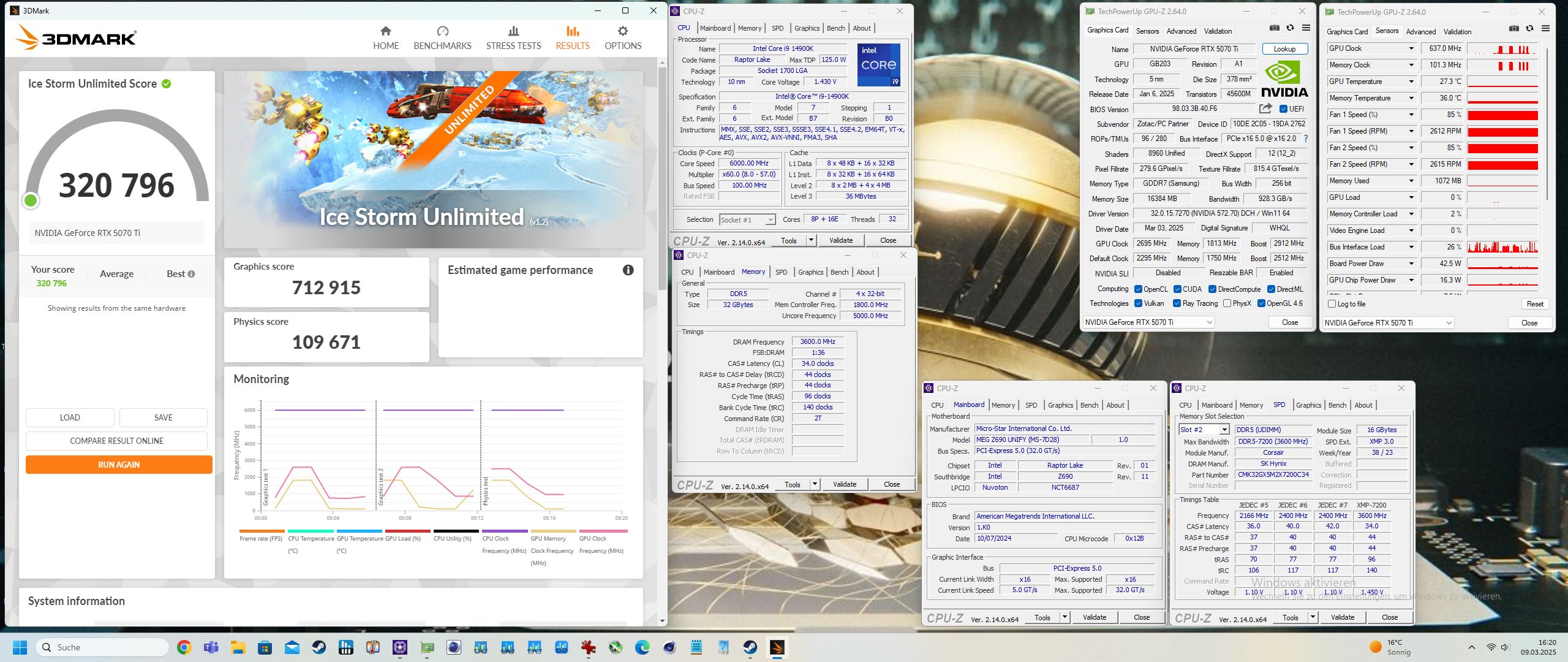Open the GPU Clock sensor dropdown
This screenshot has height=662, width=1568.
point(1411,48)
